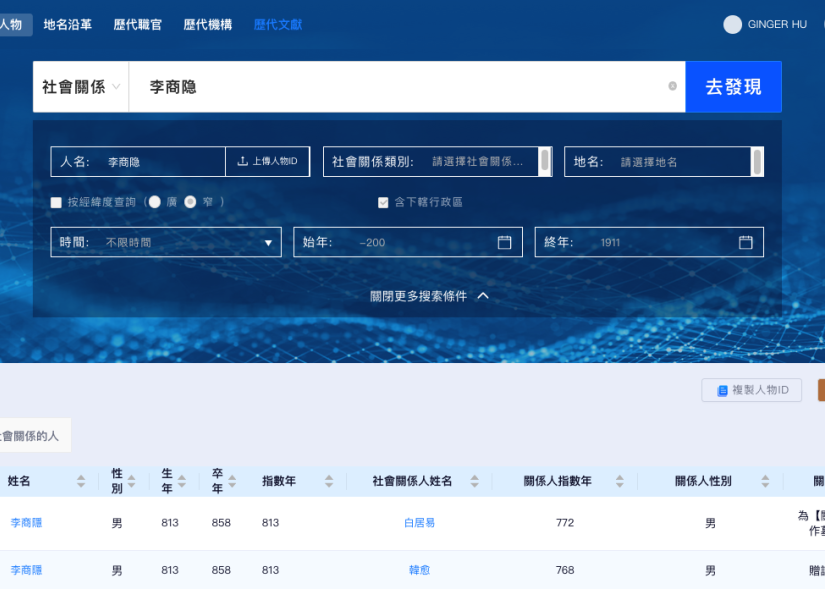Open the 白居易 person link

pyautogui.click(x=419, y=522)
